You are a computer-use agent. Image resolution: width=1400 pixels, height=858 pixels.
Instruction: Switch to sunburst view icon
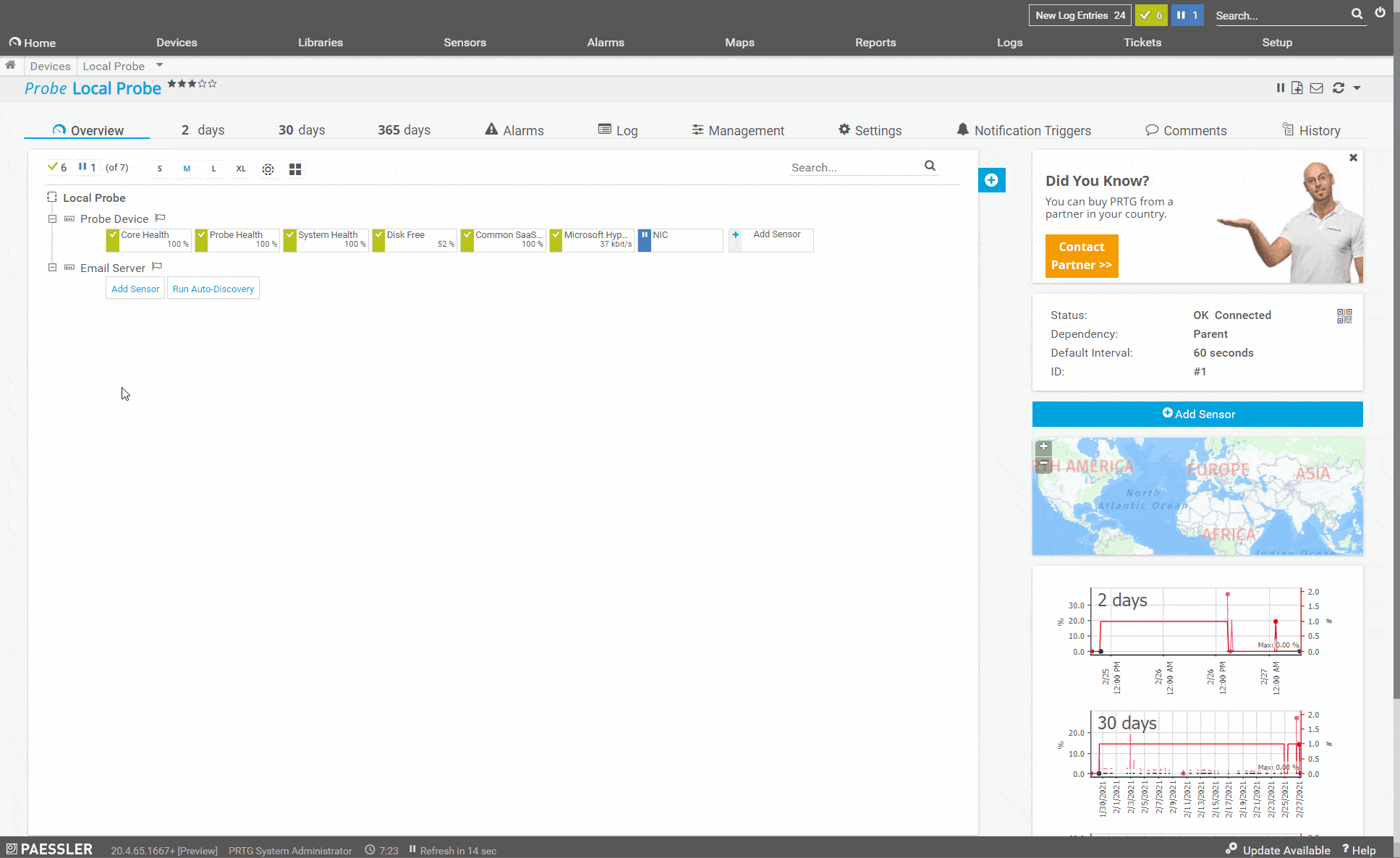(268, 169)
